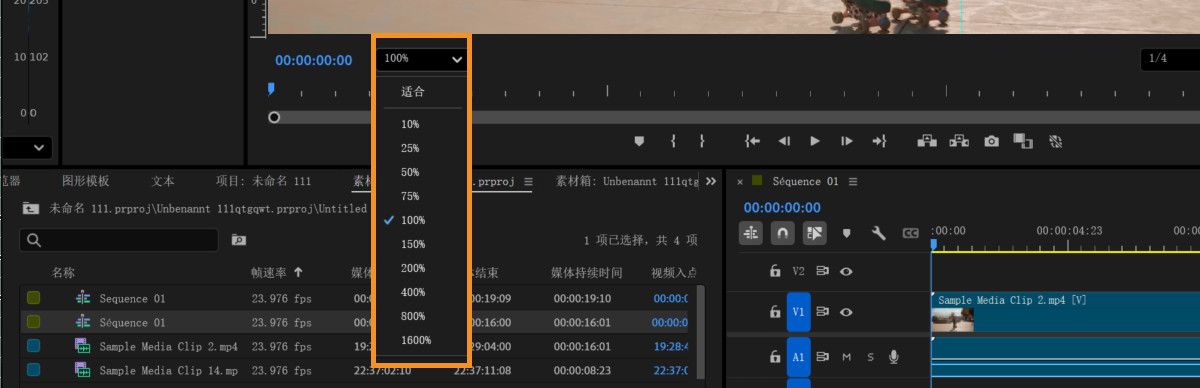Viewport: 1200px width, 388px height.
Task: Toggle the lock on track V2
Action: click(x=774, y=270)
